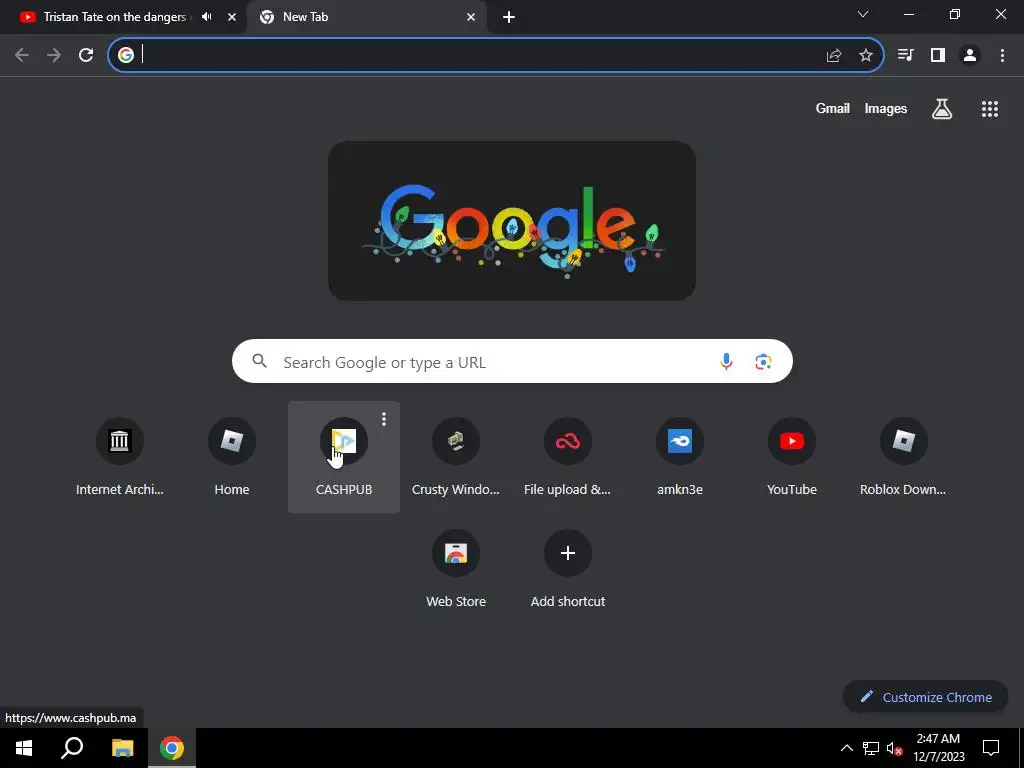Open CASHPUB tile three-dot options
The image size is (1024, 768).
click(x=384, y=419)
